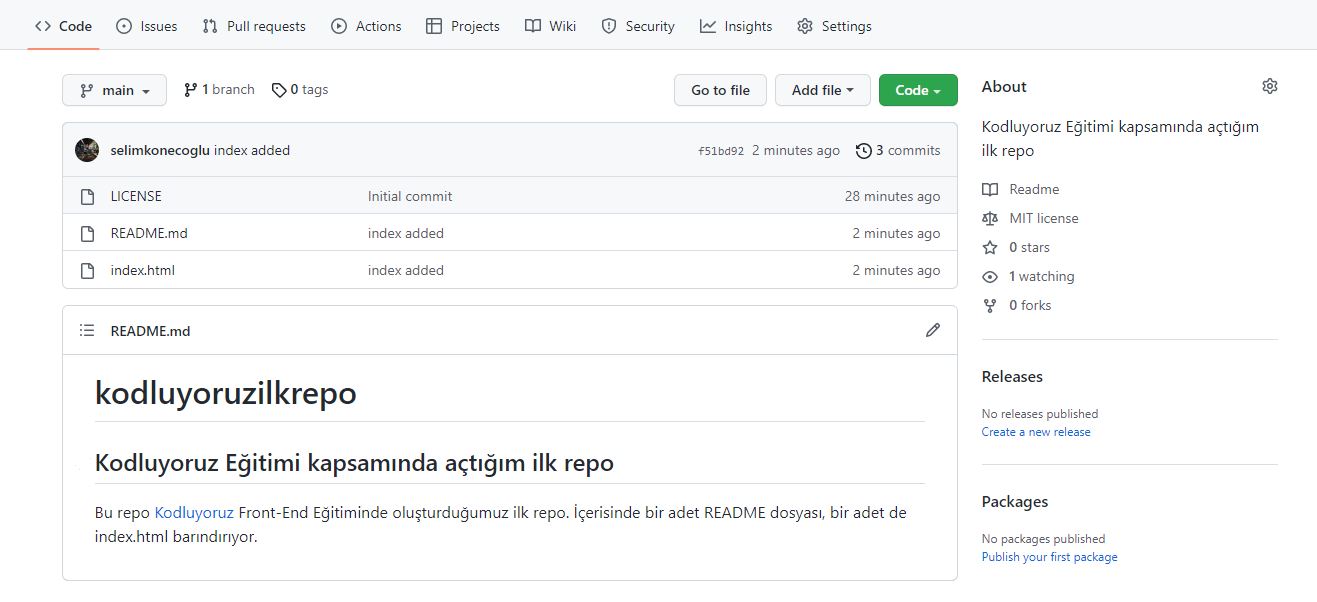
Task: Click the Go to file button
Action: click(719, 89)
